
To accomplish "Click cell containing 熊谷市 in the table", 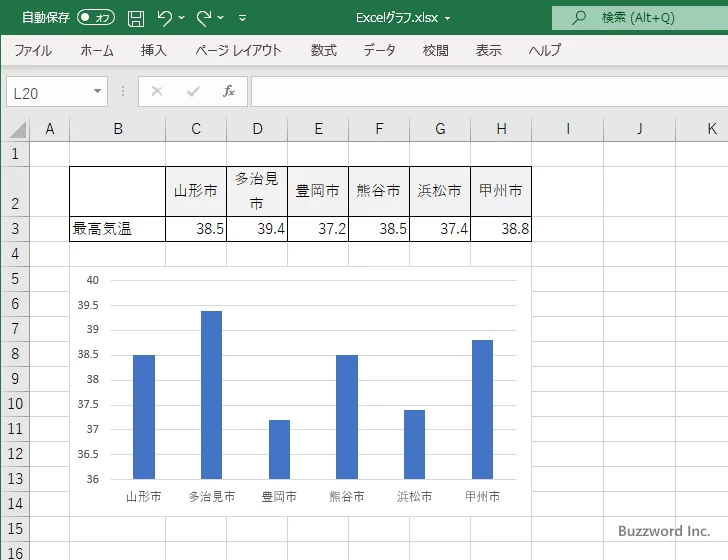I will click(379, 191).
